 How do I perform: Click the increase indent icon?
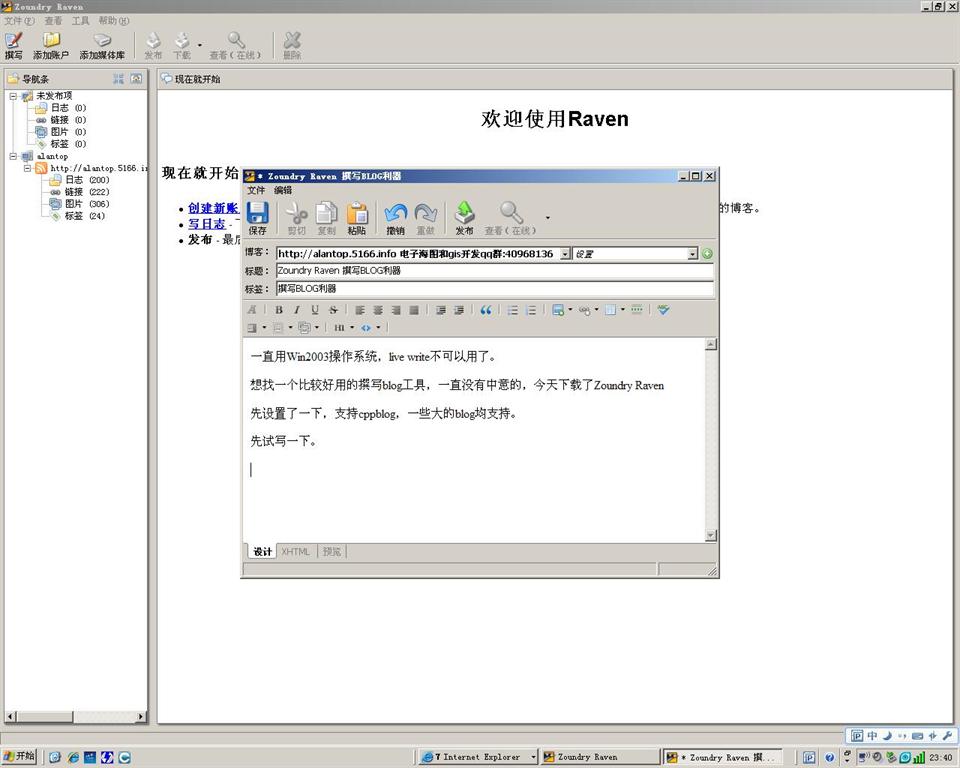(x=441, y=310)
